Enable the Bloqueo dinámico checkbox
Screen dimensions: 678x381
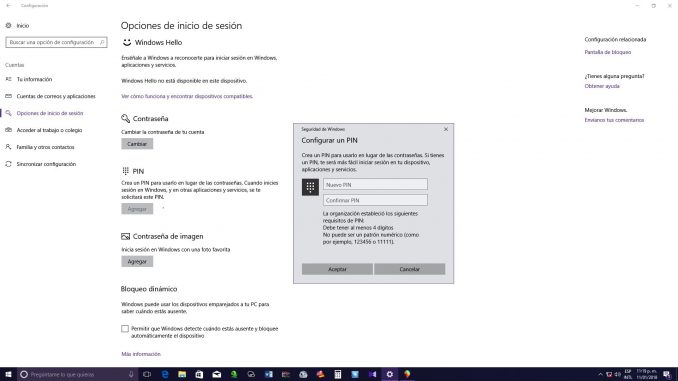click(125, 329)
